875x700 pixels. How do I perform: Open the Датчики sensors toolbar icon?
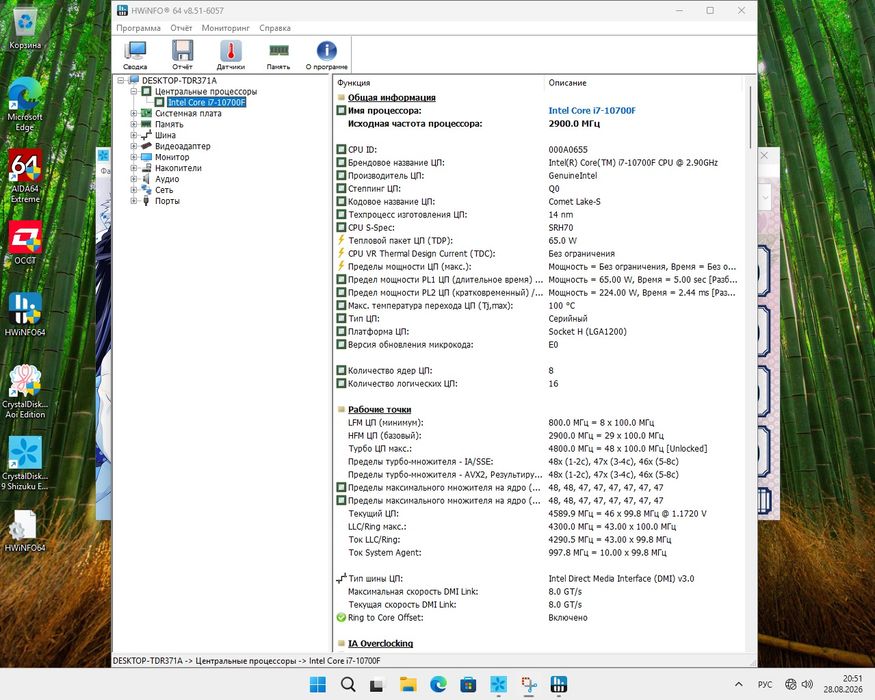point(230,55)
